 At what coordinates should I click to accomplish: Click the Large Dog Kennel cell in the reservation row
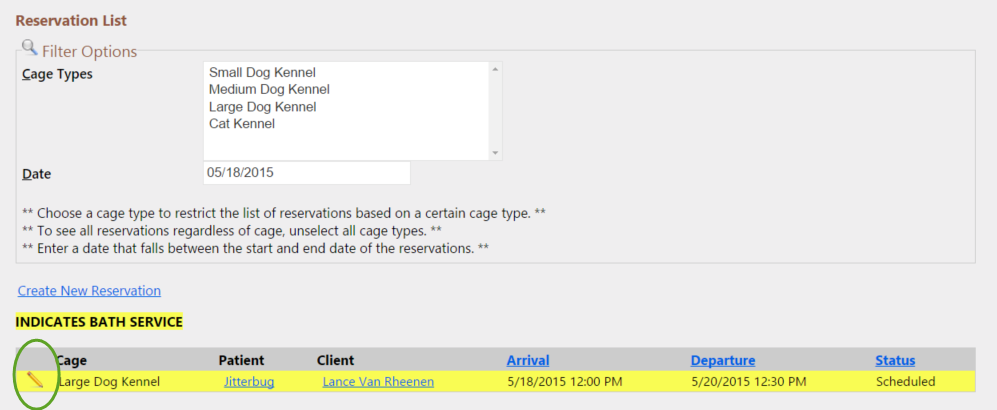(109, 382)
